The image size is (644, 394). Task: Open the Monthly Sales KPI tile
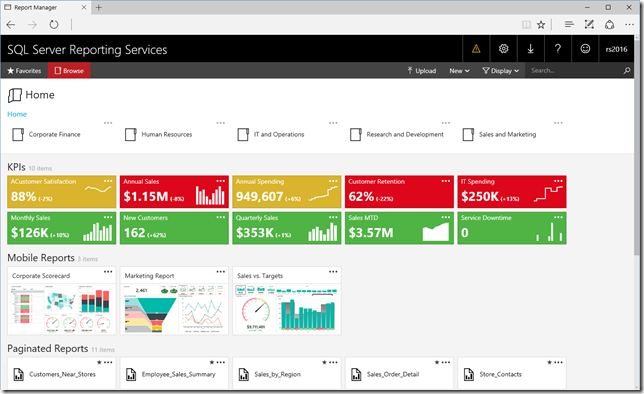62,228
